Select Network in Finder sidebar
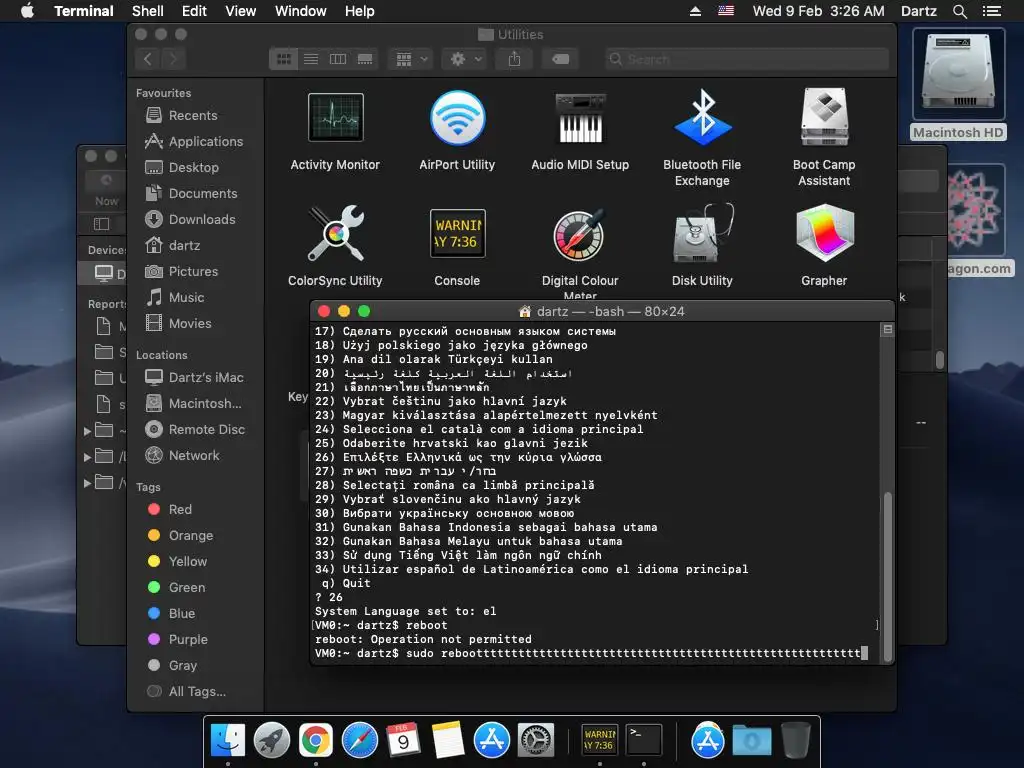 pos(193,456)
